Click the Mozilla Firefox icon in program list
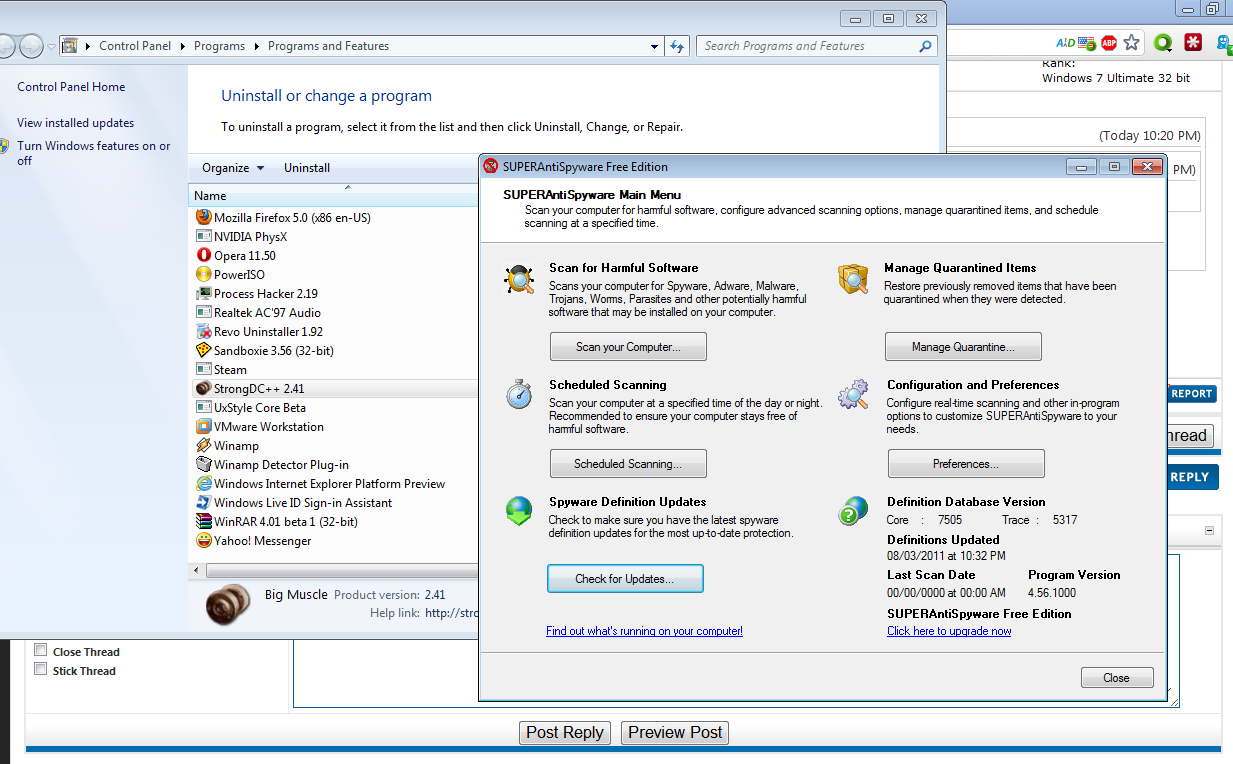Screen dimensions: 1233x764 pyautogui.click(x=204, y=217)
